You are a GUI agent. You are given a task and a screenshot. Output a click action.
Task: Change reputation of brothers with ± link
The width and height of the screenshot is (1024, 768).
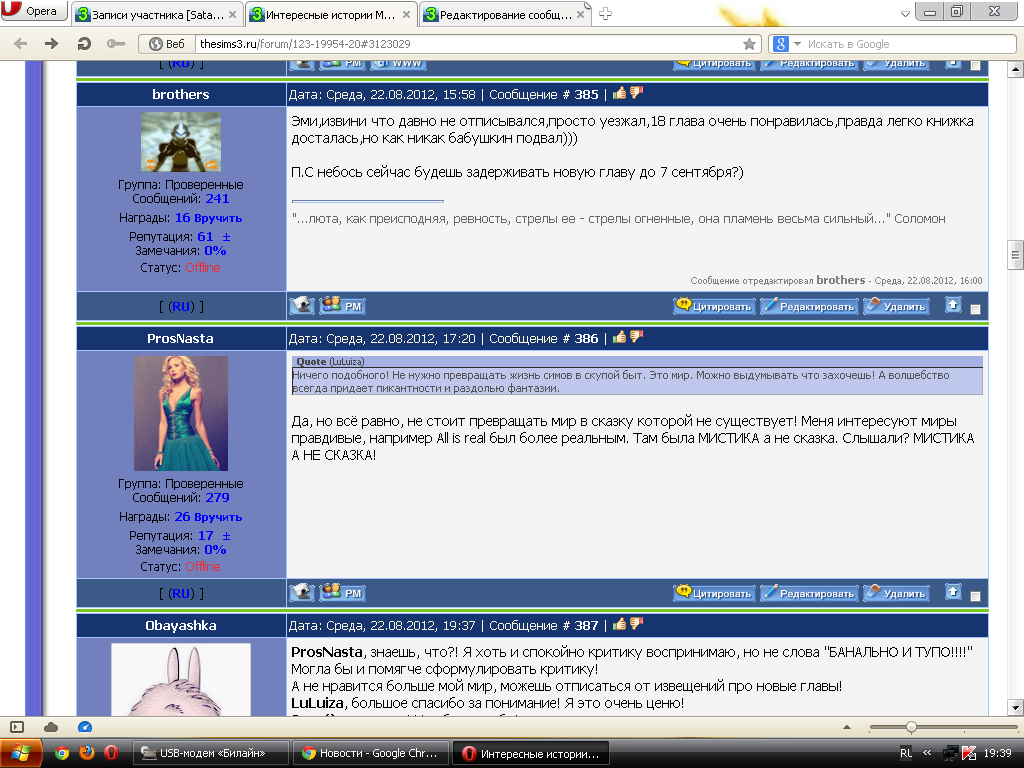point(226,236)
